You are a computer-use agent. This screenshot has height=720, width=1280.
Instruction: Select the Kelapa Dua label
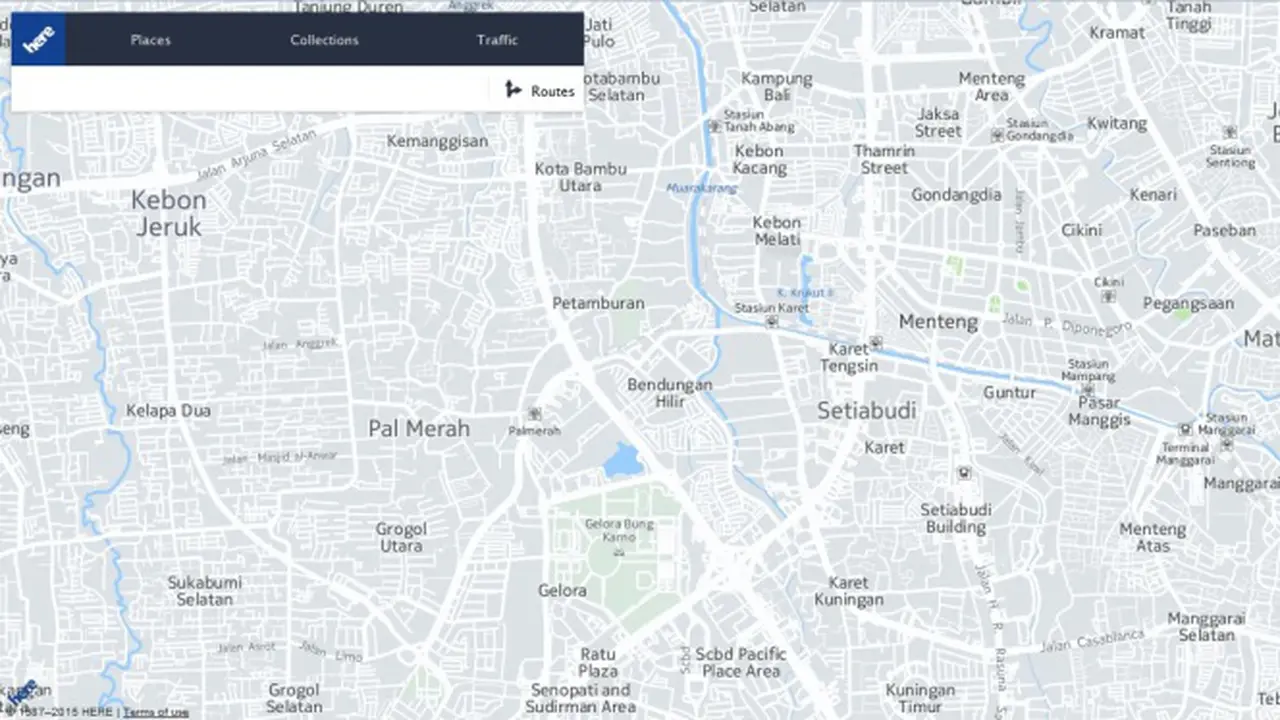click(168, 410)
